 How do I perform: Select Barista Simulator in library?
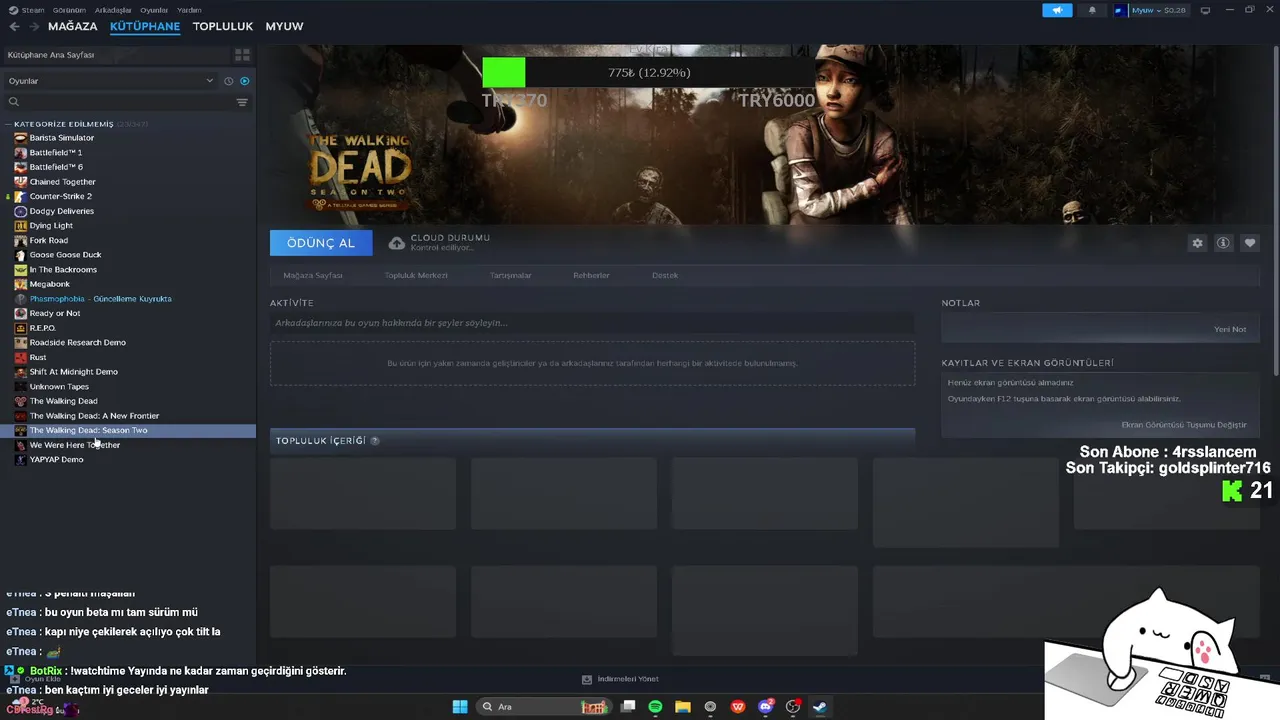click(128, 138)
